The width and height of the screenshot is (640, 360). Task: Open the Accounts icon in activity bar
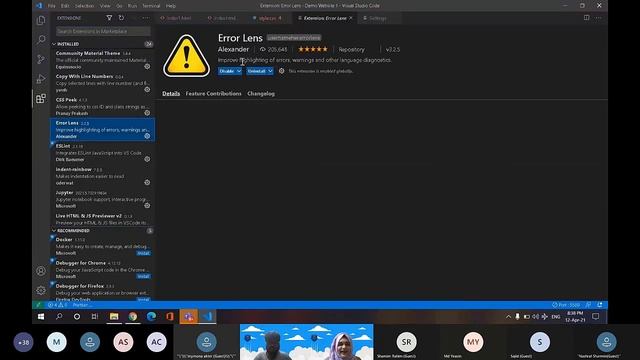coord(41,271)
